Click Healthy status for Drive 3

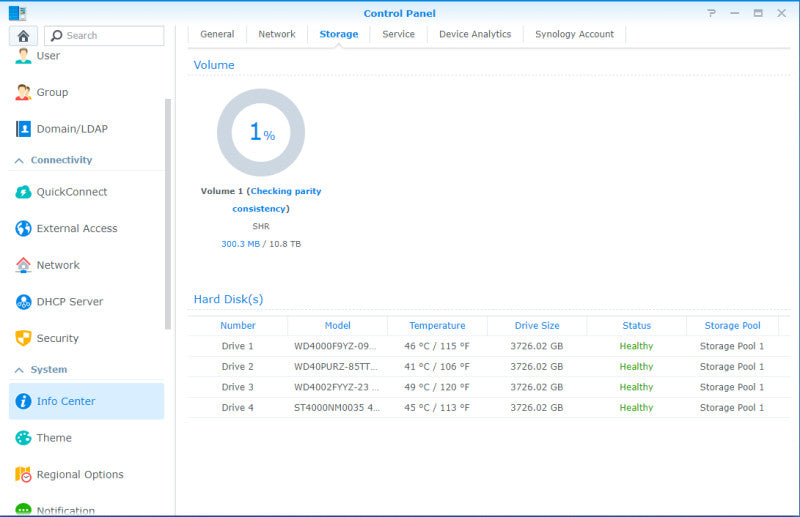(636, 387)
